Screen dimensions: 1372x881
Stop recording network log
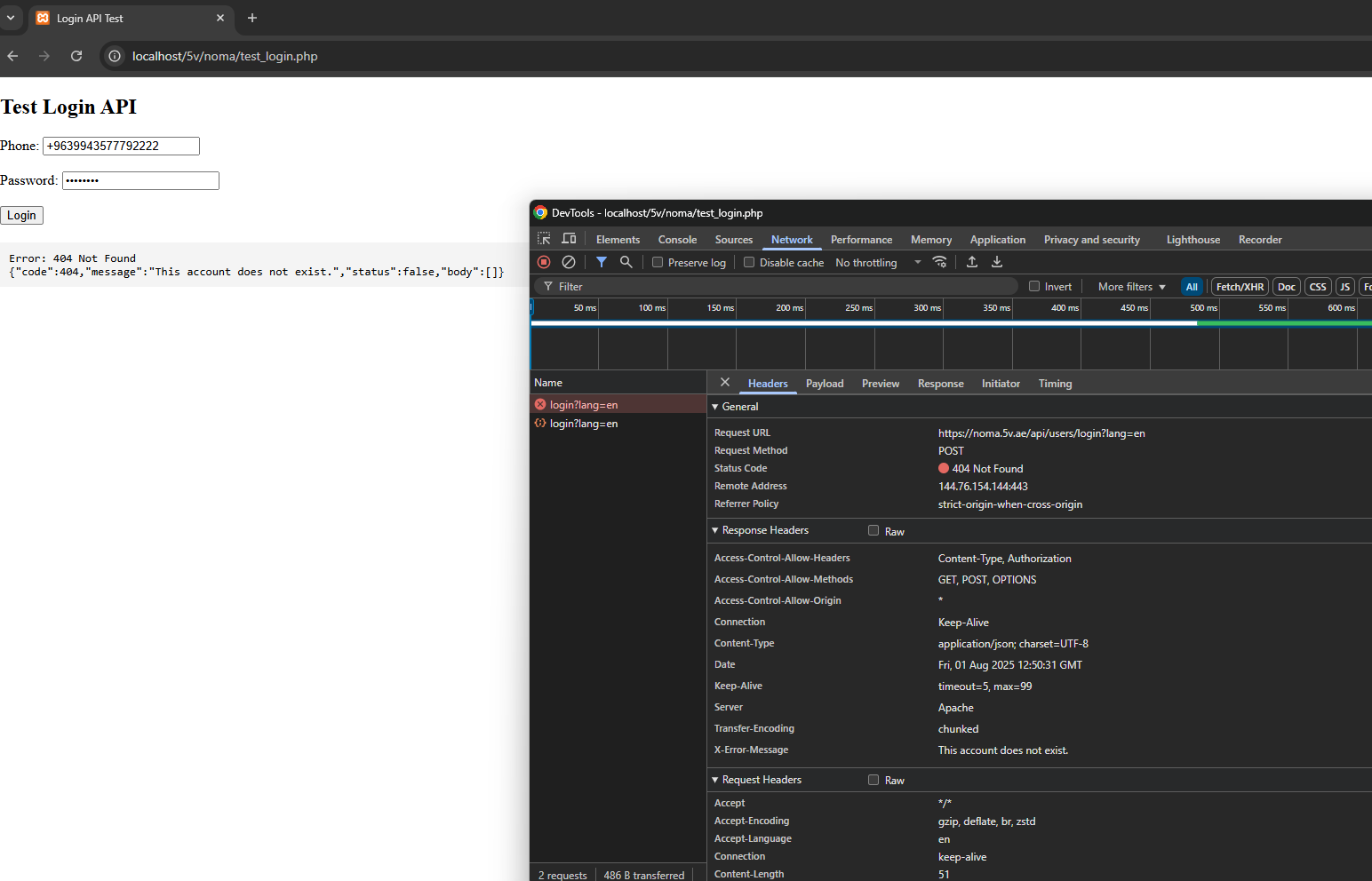coord(544,262)
